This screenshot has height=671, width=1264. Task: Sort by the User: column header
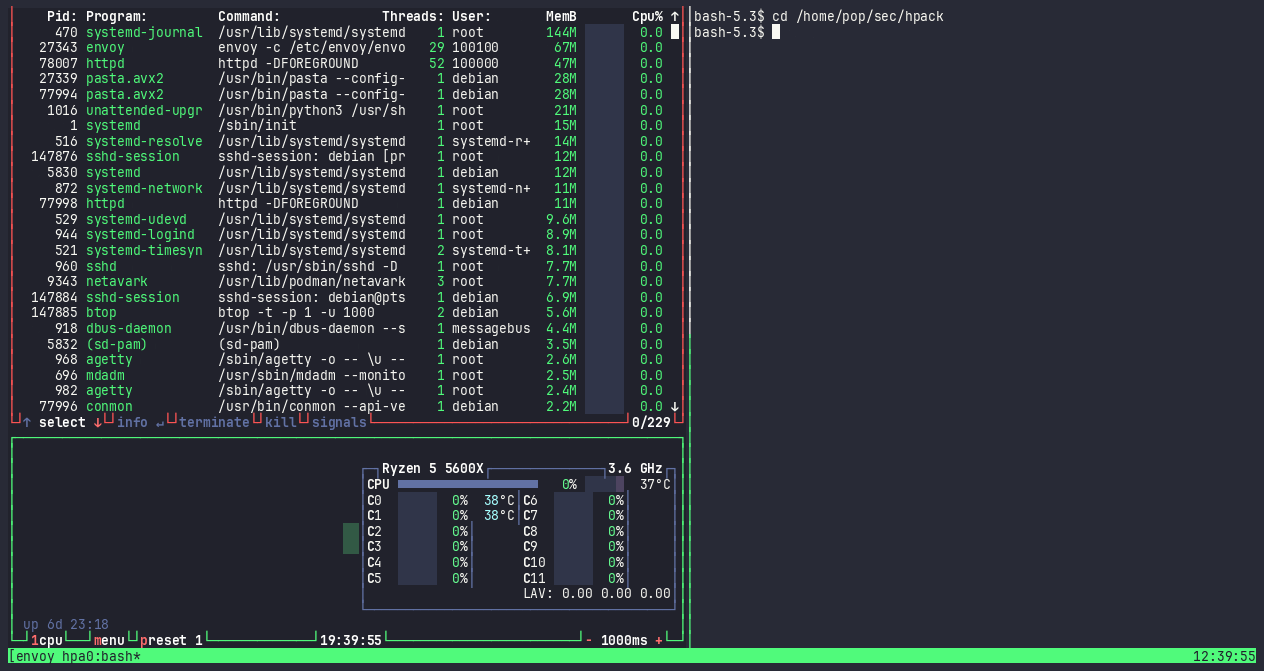coord(471,16)
